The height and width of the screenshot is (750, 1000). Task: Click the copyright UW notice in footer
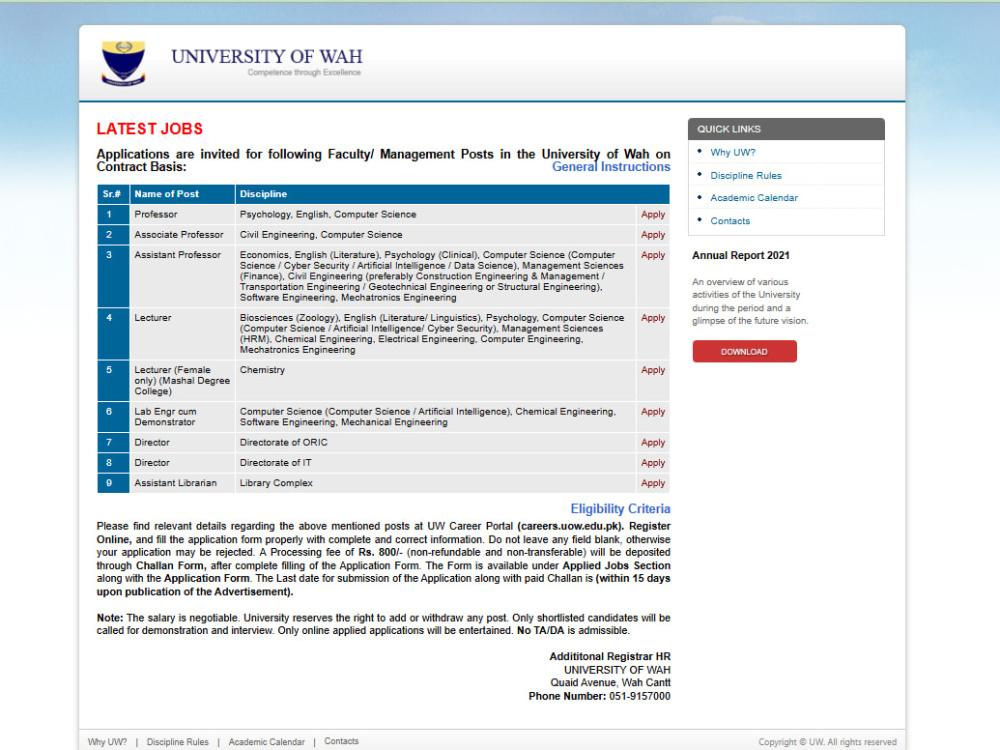tap(827, 742)
